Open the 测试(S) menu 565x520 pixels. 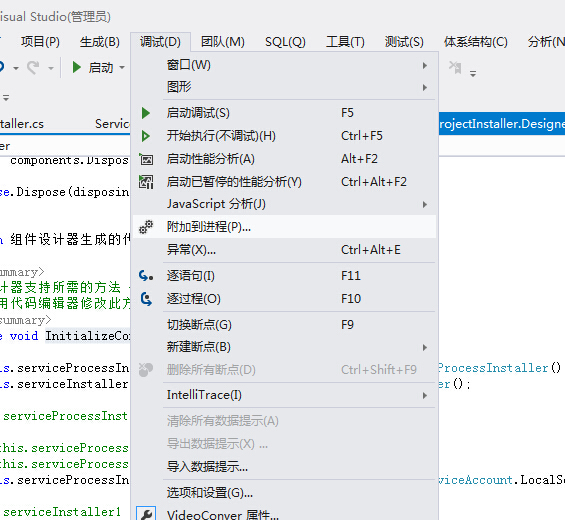[404, 42]
